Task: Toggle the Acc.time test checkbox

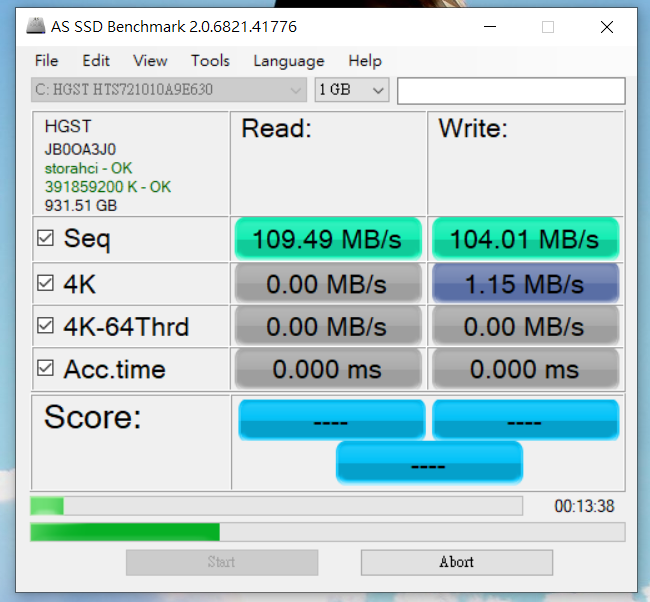Action: pyautogui.click(x=45, y=368)
